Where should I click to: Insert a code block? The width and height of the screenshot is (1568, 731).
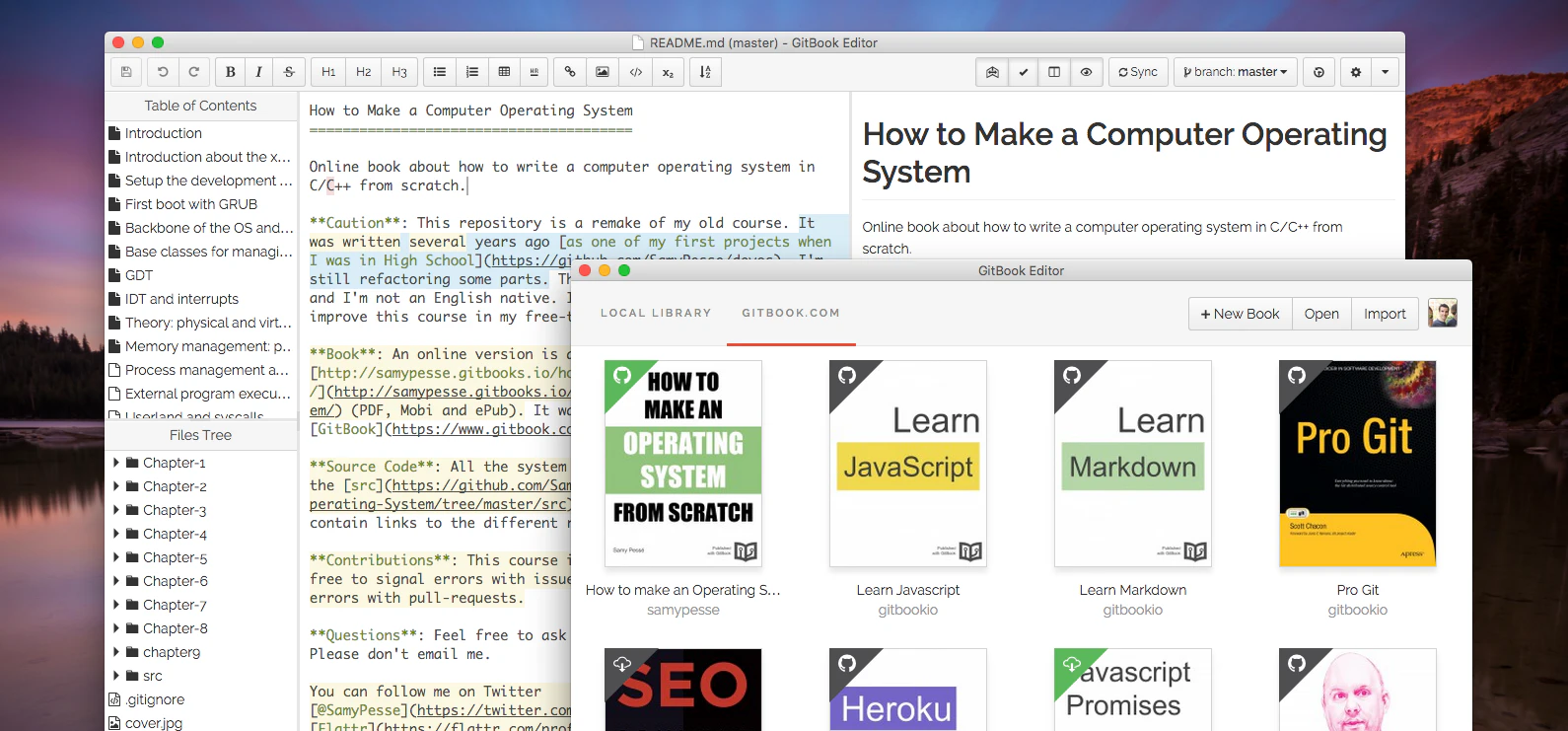[x=636, y=72]
